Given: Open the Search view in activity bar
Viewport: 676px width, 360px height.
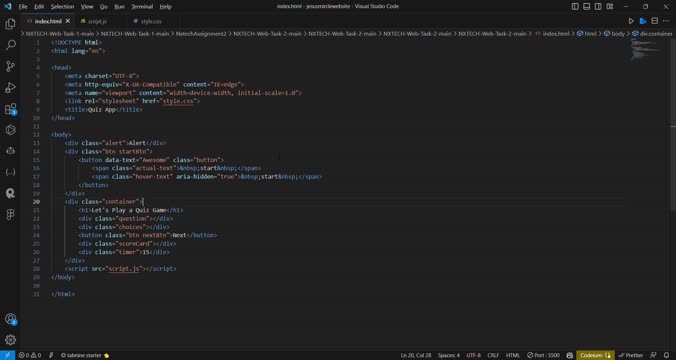Looking at the screenshot, I should point(10,45).
